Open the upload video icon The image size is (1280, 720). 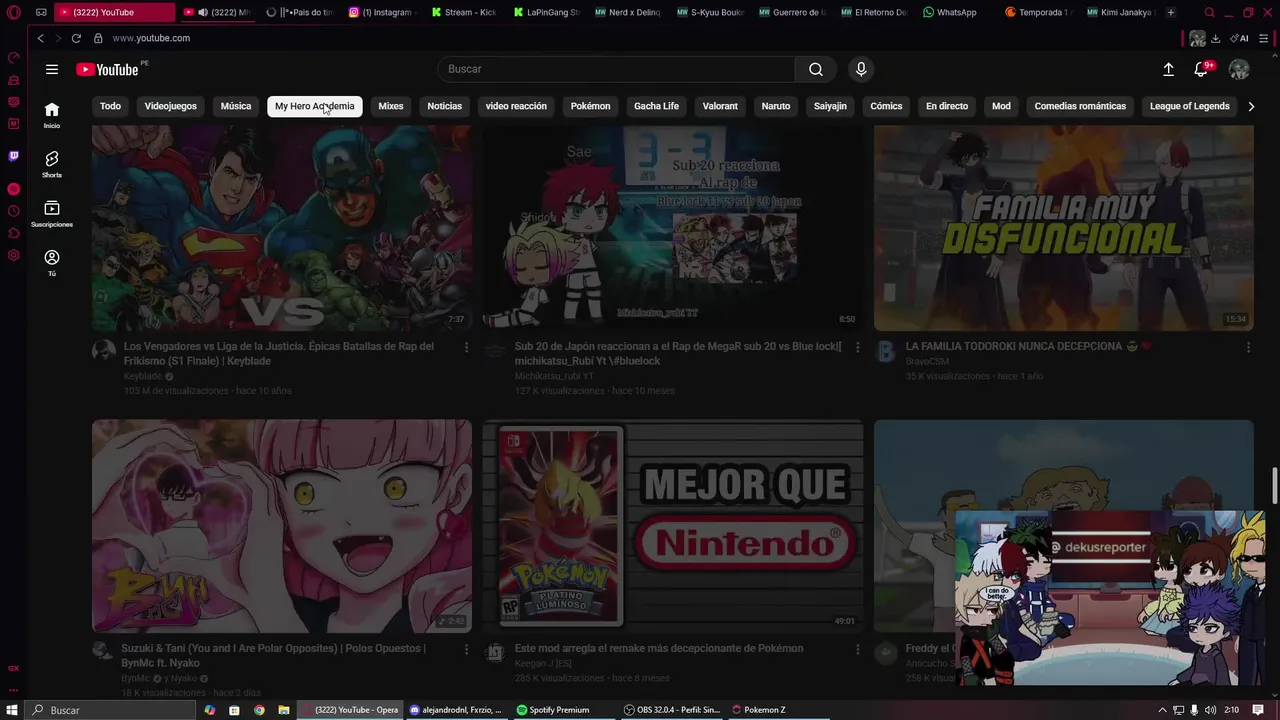1168,69
